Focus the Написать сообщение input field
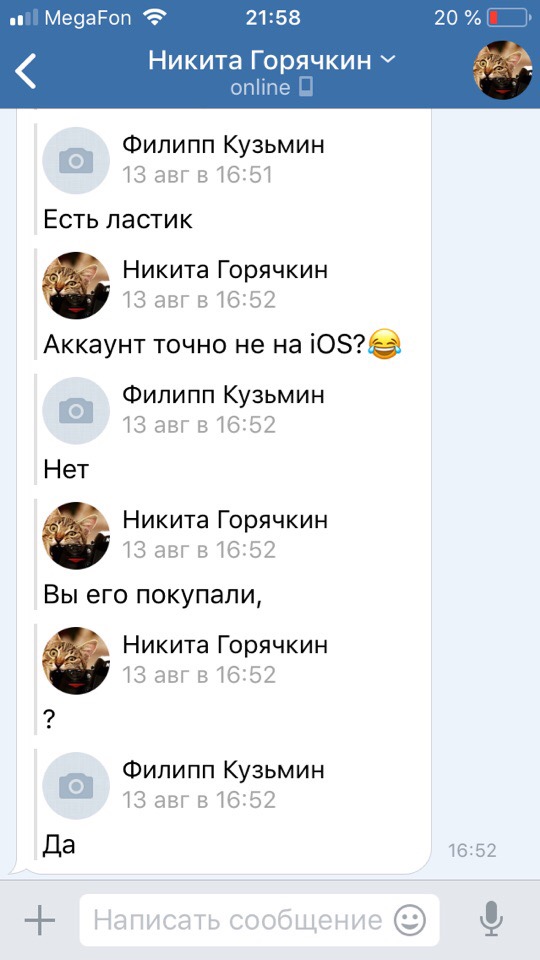This screenshot has width=540, height=960. tap(259, 920)
